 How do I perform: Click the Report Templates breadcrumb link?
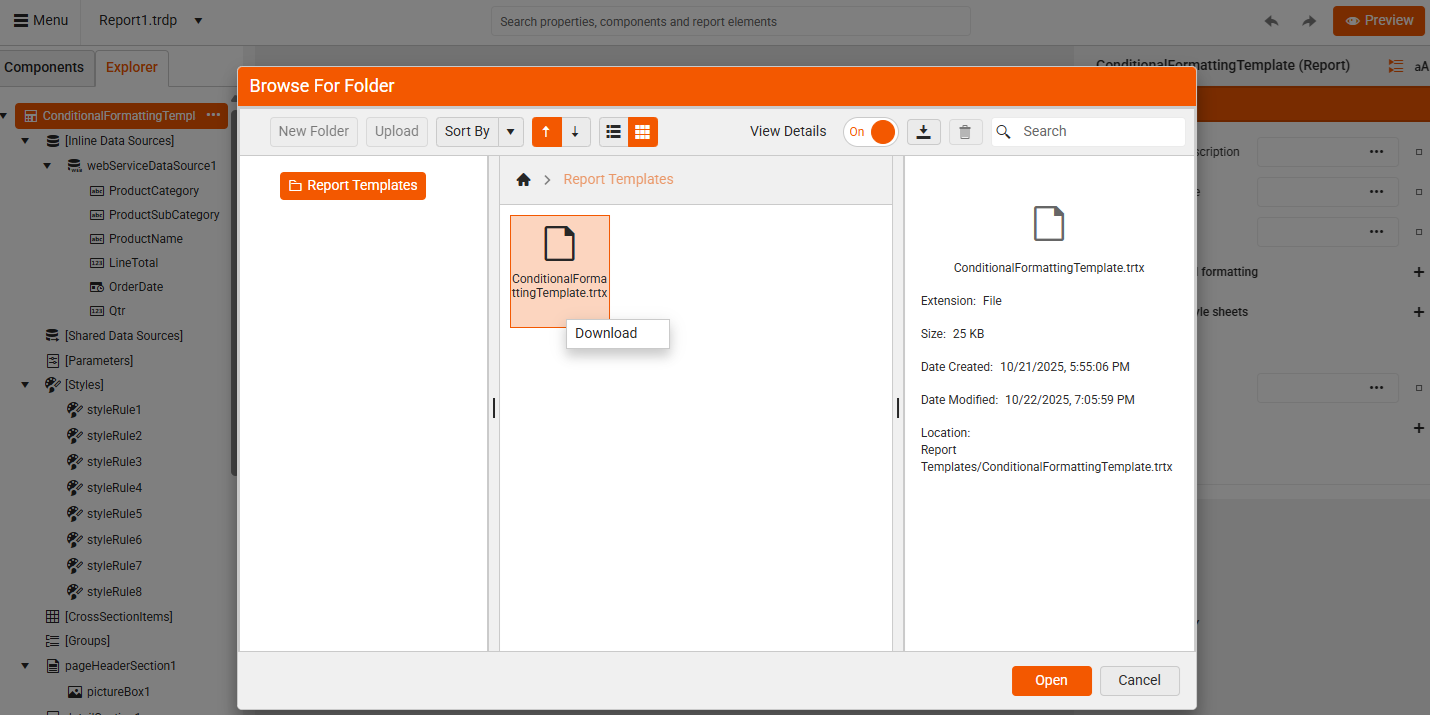coord(618,180)
